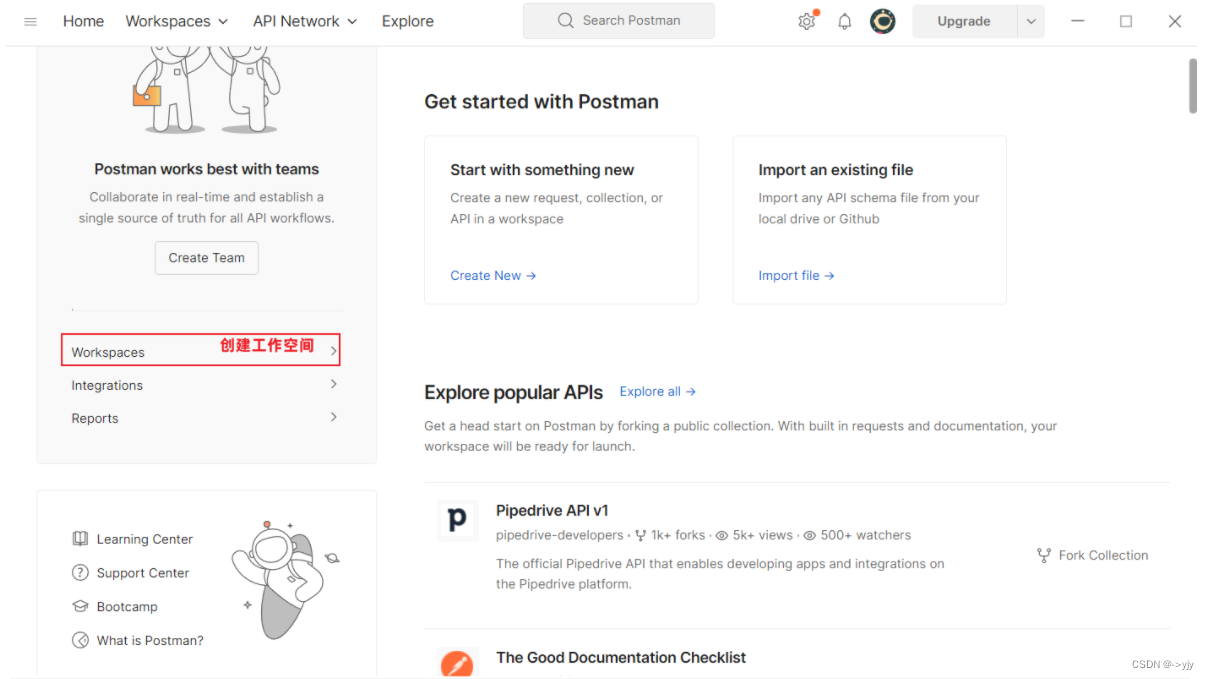Expand the Integrations sidebar item
This screenshot has height=679, width=1209.
click(x=333, y=385)
